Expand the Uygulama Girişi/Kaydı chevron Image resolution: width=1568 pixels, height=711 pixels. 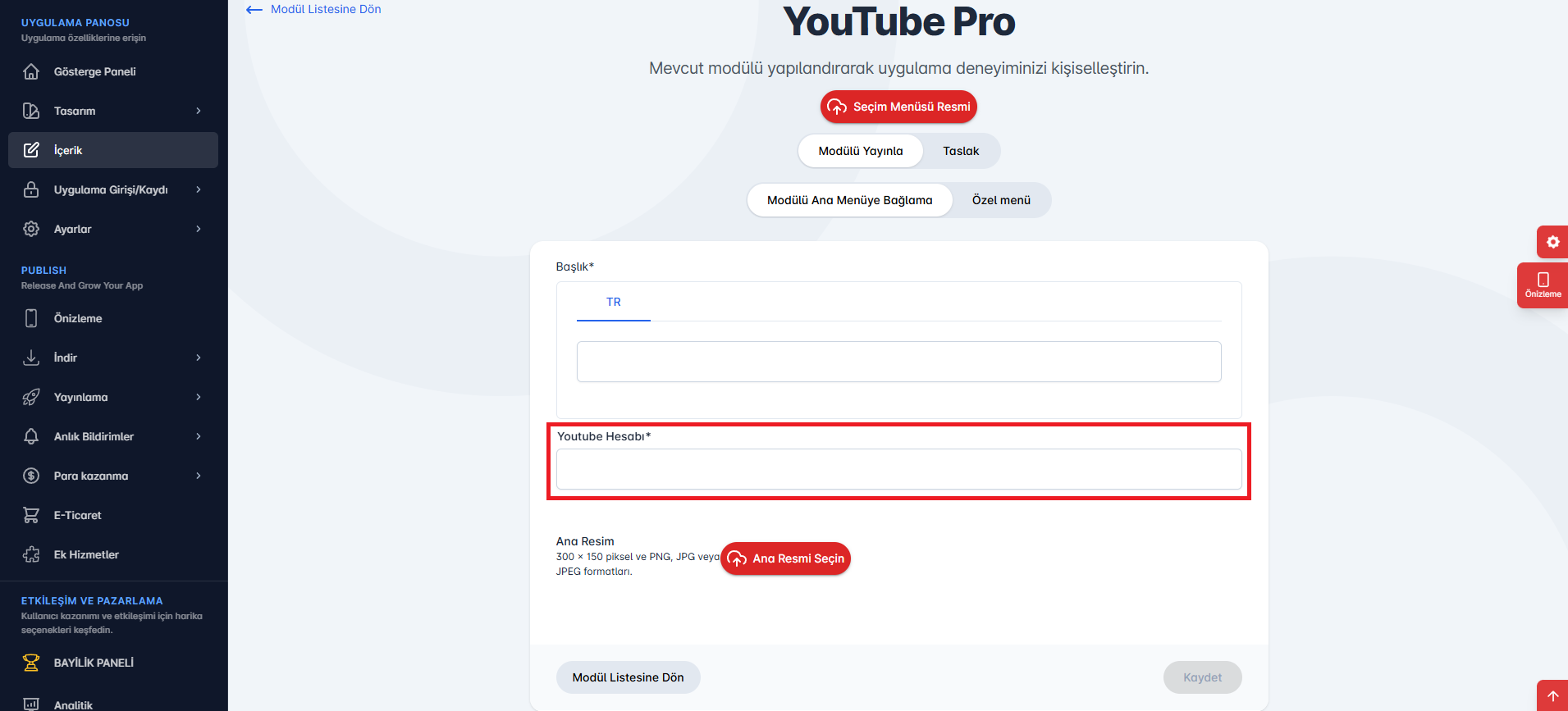(x=199, y=189)
